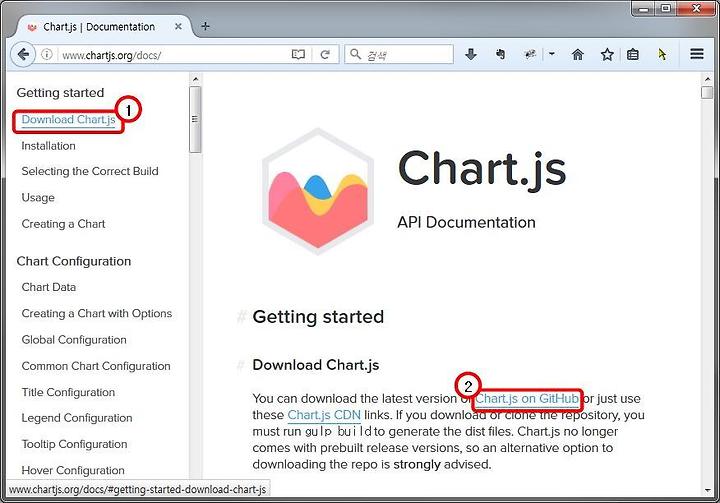Click the search magnifier icon

355,54
